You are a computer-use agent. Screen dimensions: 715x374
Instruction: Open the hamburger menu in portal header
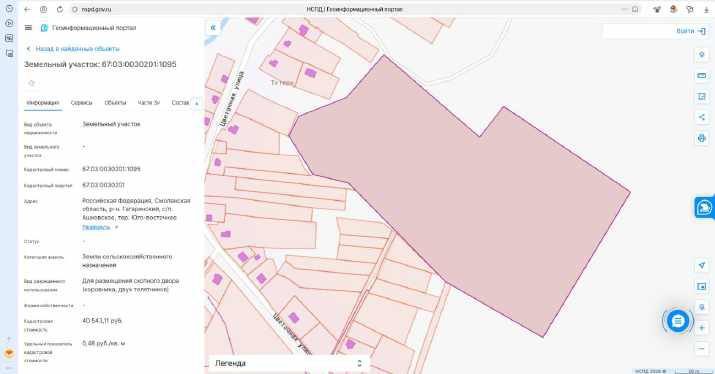tap(28, 28)
